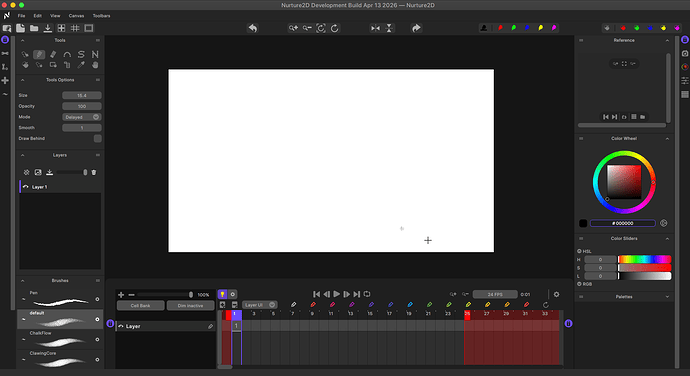The height and width of the screenshot is (376, 690).
Task: Open the File menu
Action: pyautogui.click(x=21, y=16)
